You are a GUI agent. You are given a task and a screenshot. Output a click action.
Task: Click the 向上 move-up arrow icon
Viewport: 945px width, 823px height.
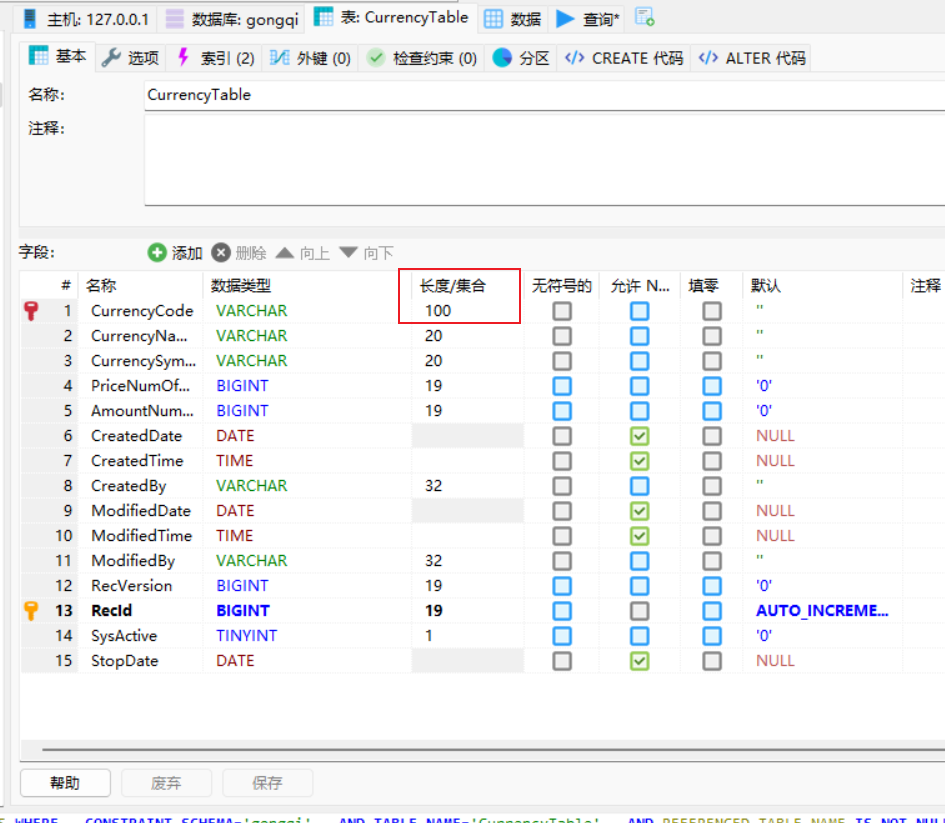pos(284,252)
